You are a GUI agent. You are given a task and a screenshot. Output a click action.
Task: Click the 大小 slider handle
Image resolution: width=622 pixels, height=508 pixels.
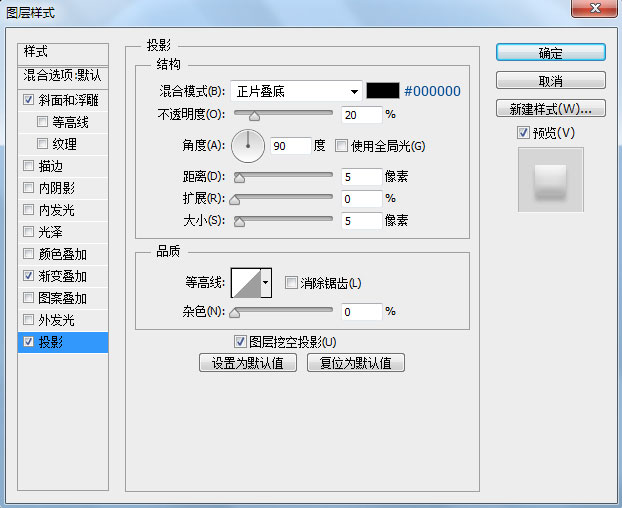[239, 222]
